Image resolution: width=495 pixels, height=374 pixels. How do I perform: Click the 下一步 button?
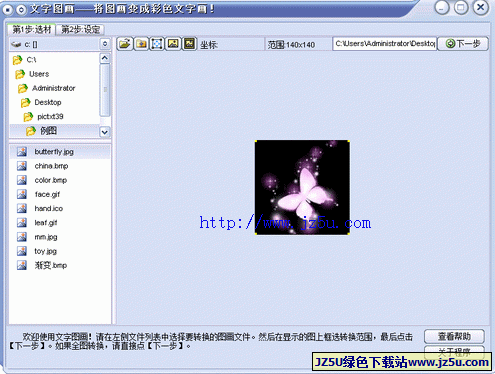[463, 44]
